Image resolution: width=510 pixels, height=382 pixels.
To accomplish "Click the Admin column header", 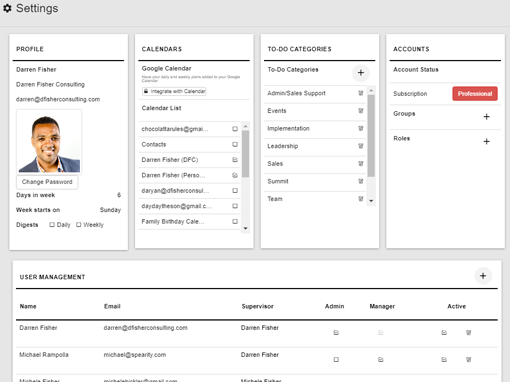I will [334, 306].
